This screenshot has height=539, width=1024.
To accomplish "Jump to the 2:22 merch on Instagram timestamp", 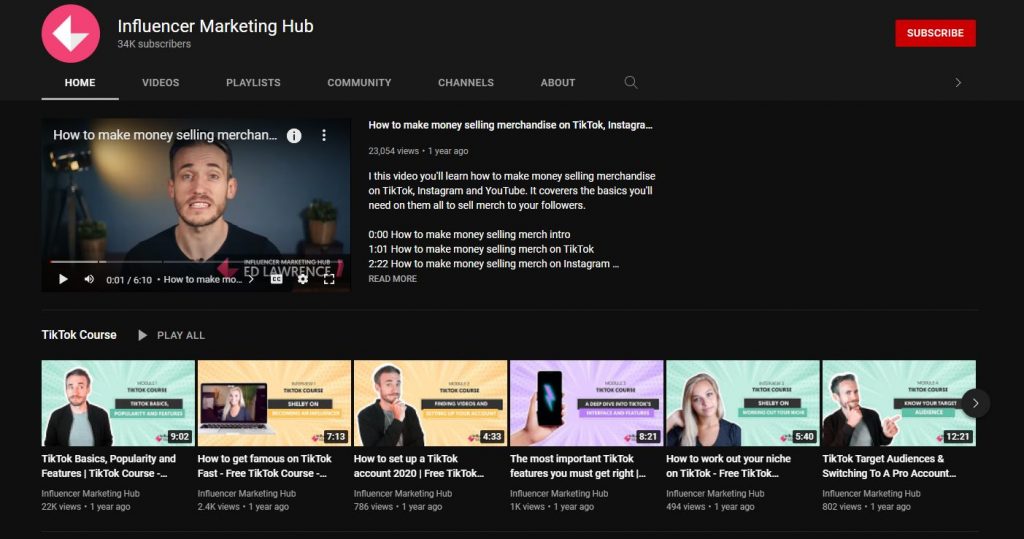I will point(377,264).
